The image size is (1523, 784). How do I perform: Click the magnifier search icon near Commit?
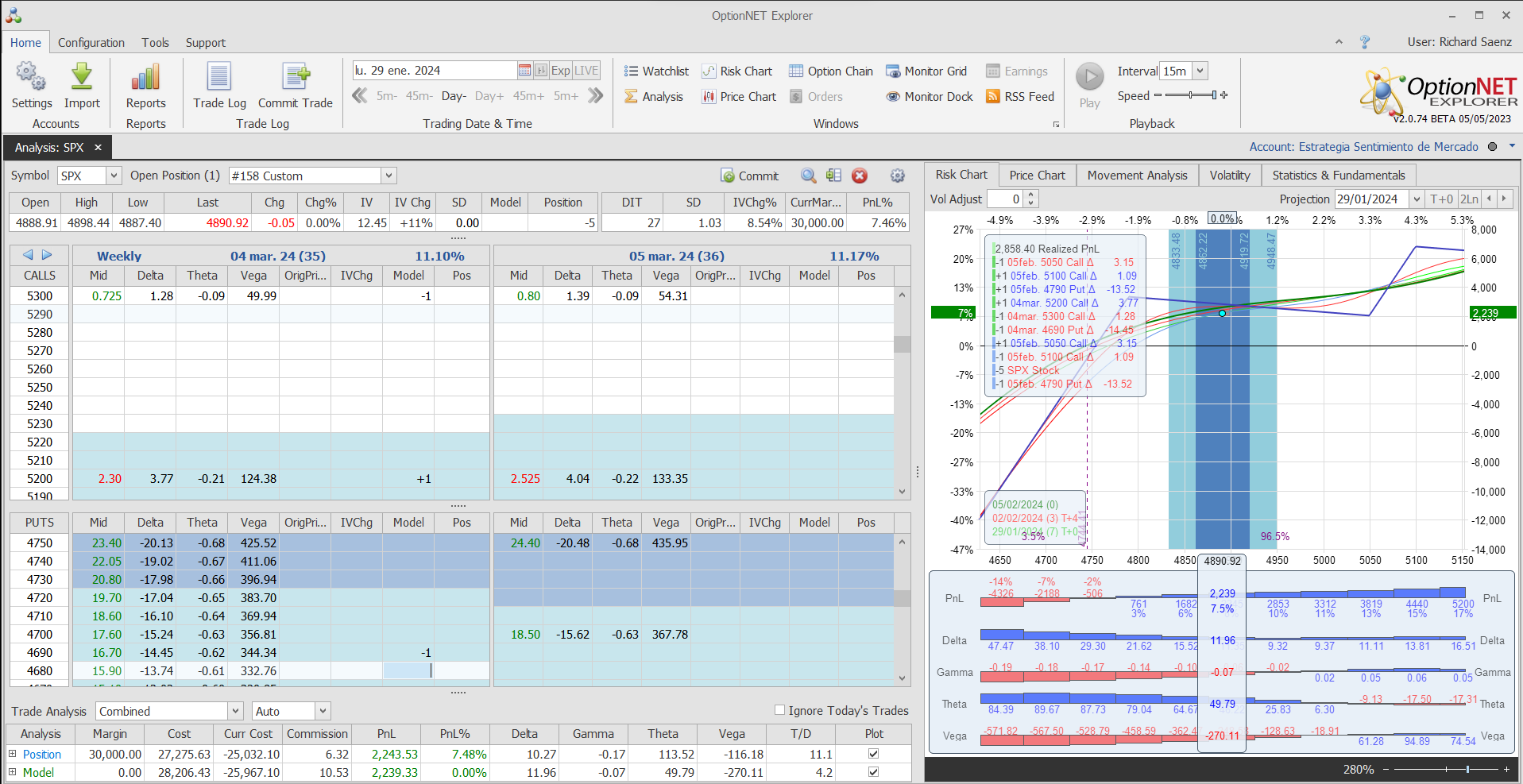point(808,176)
